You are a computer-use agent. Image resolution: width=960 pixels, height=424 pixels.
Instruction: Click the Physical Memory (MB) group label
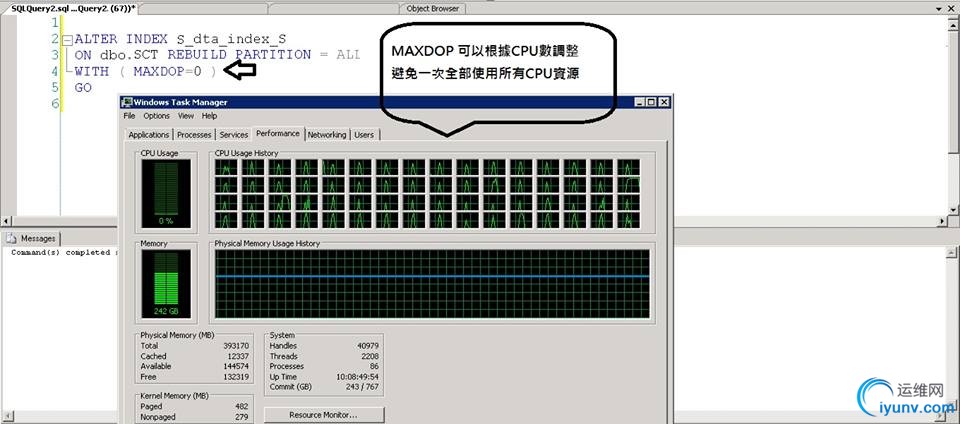[177, 335]
